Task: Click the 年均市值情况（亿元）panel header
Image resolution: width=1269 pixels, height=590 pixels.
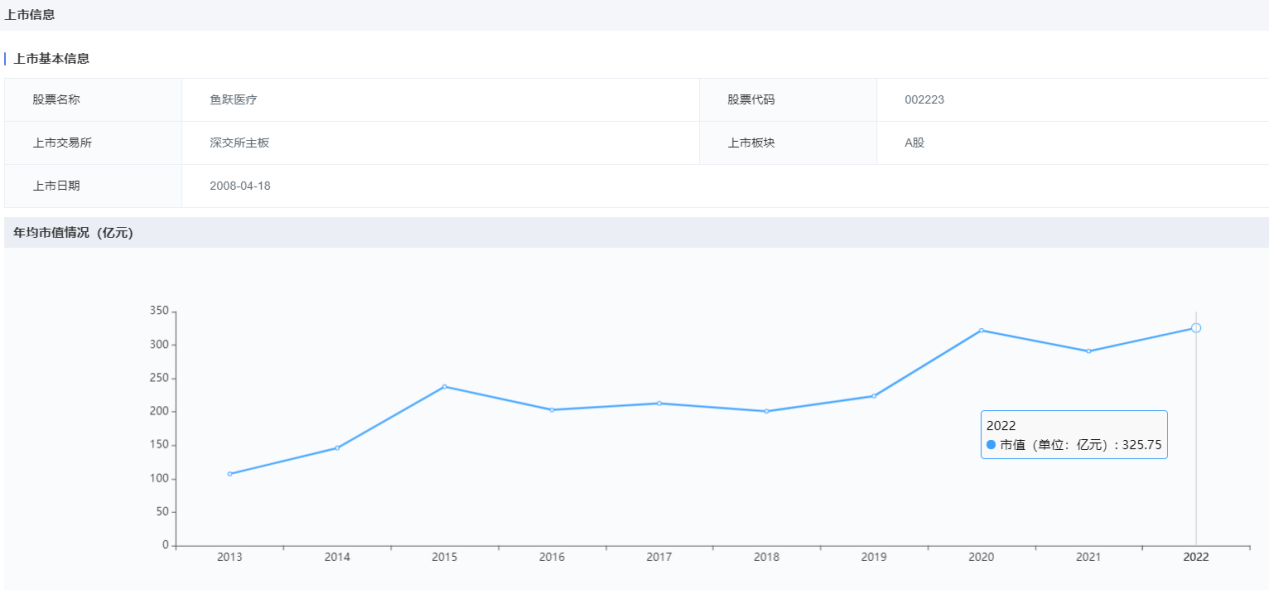Action: click(73, 233)
